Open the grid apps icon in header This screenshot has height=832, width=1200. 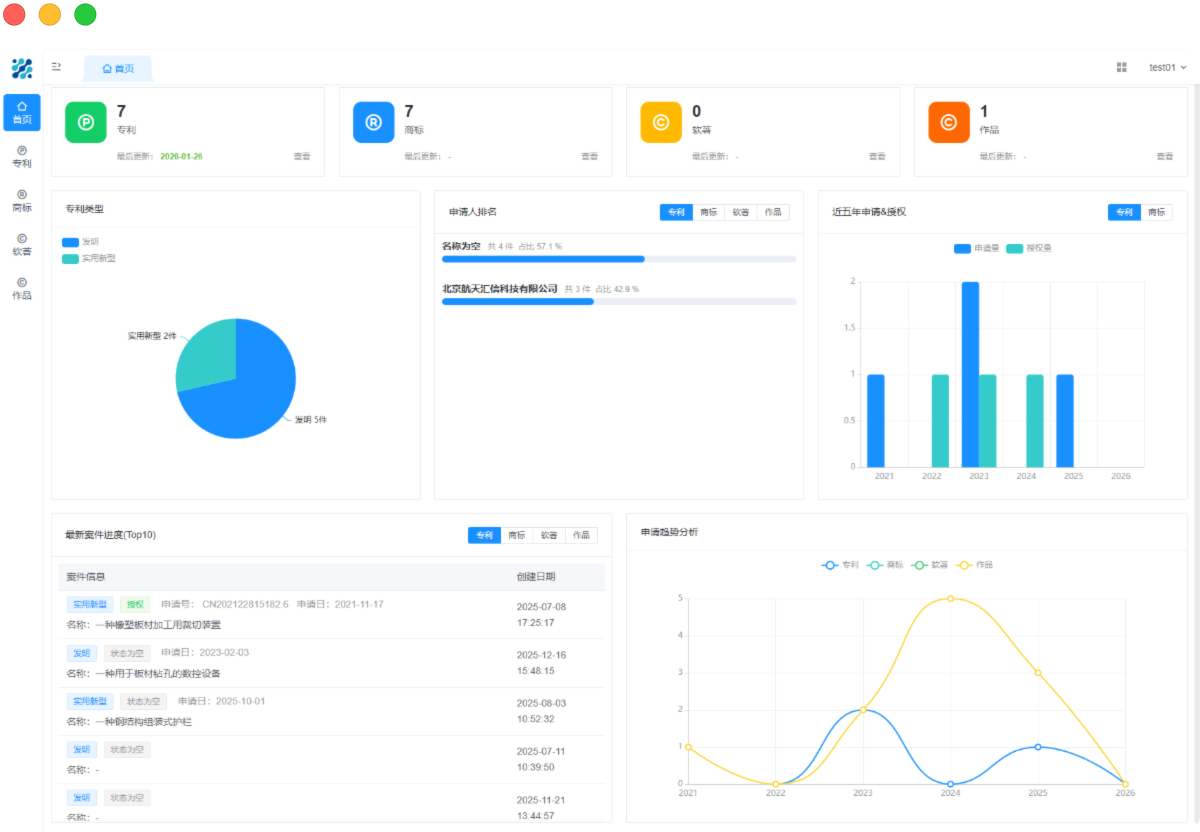[1121, 67]
